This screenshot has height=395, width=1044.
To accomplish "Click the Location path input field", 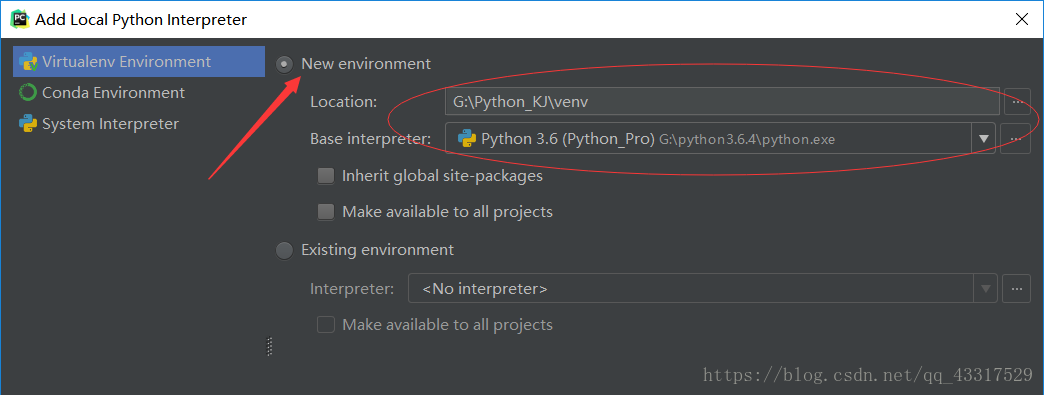I will [722, 102].
